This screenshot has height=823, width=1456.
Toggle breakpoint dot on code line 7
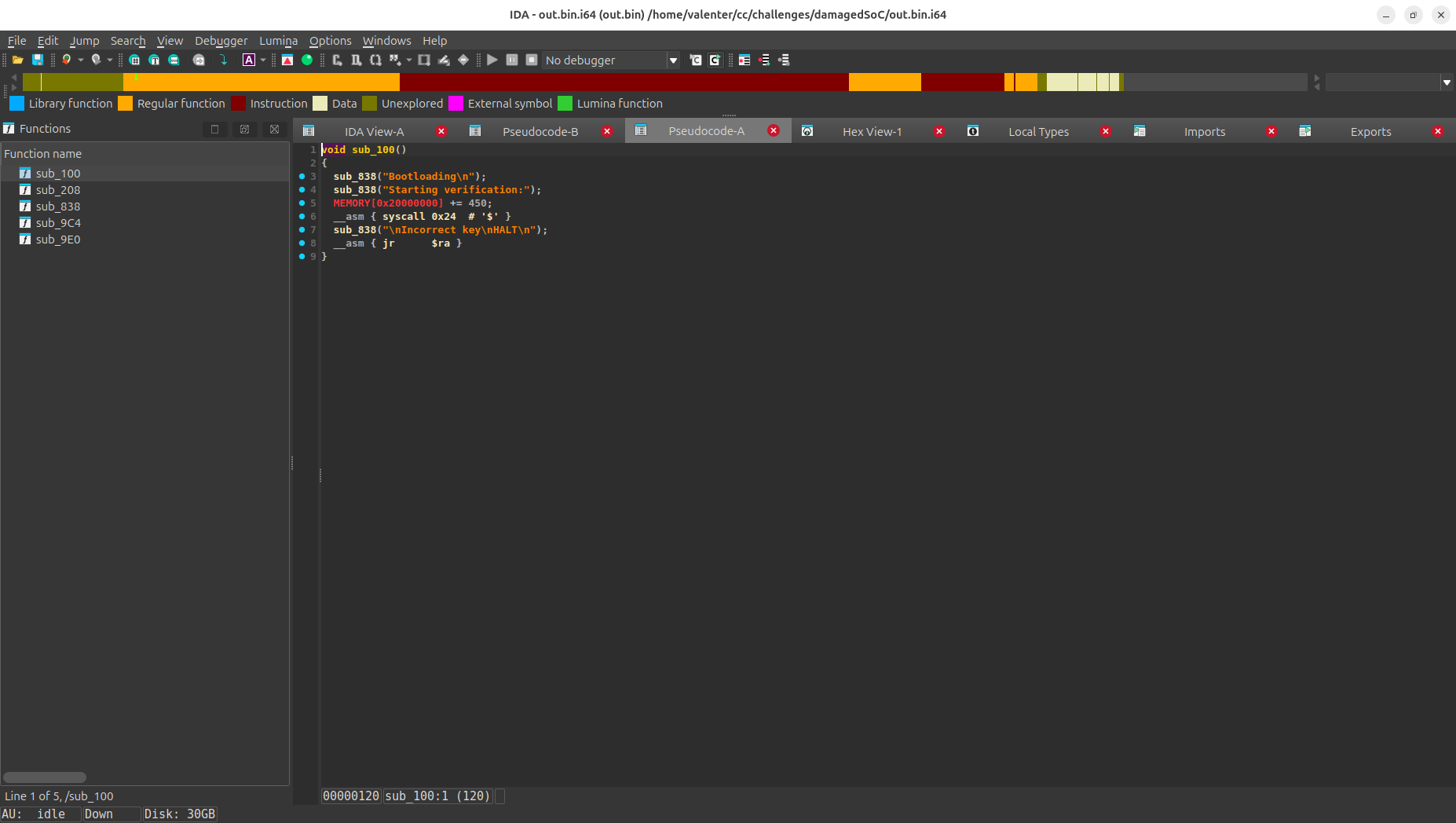click(302, 230)
